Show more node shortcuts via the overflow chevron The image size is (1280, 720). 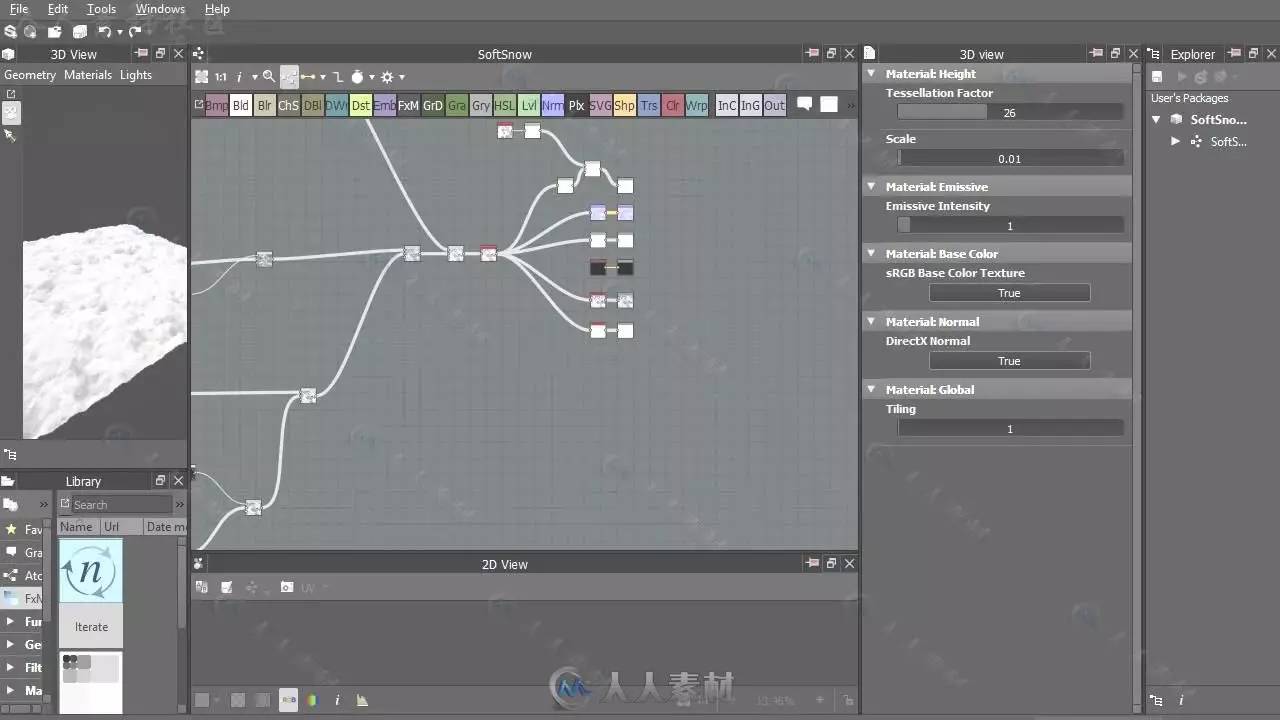click(x=851, y=105)
